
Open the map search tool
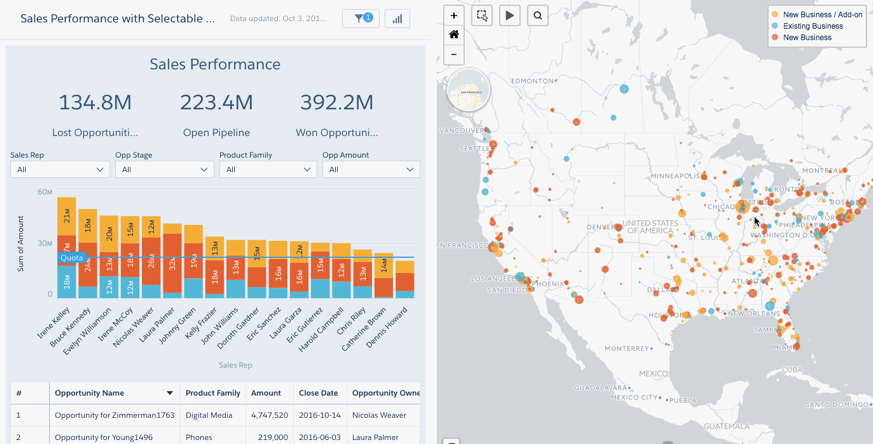pos(538,16)
